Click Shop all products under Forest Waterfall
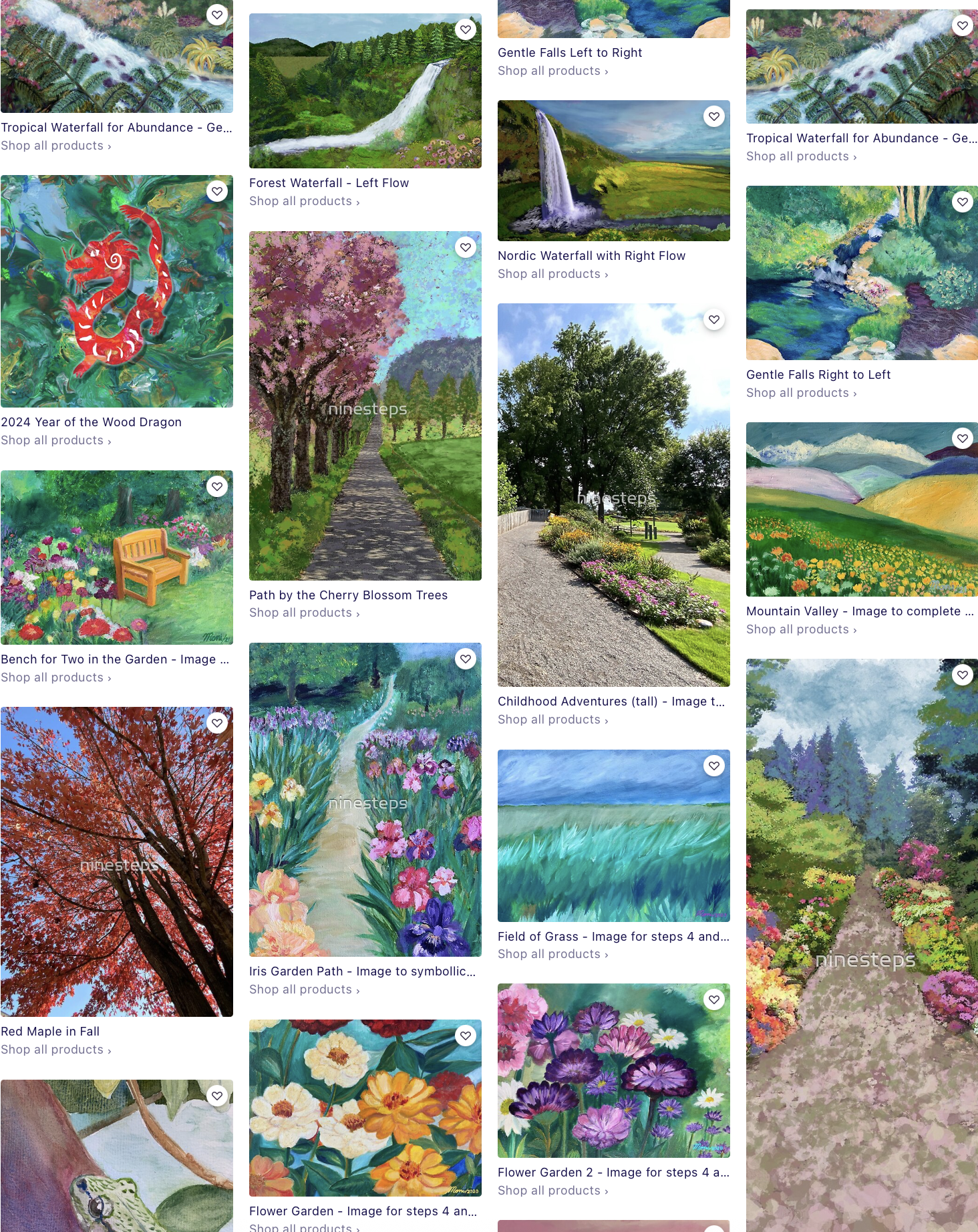978x1232 pixels. click(305, 201)
